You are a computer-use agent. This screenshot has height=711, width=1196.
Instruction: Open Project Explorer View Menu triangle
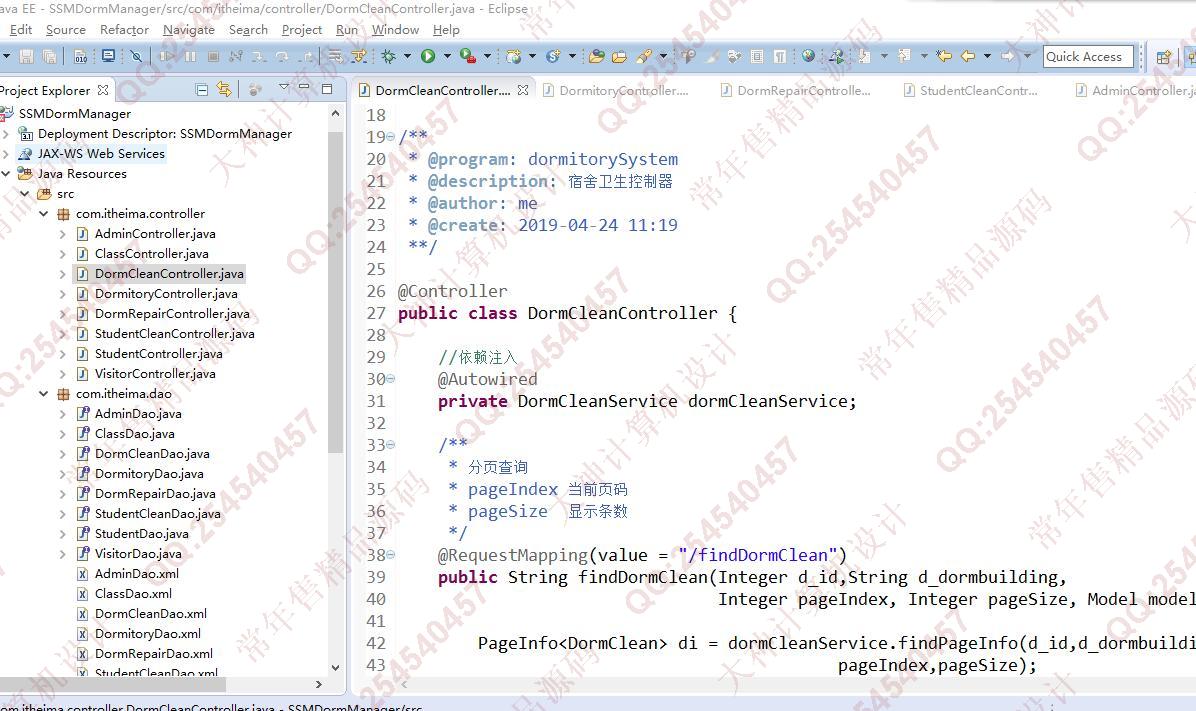coord(284,88)
